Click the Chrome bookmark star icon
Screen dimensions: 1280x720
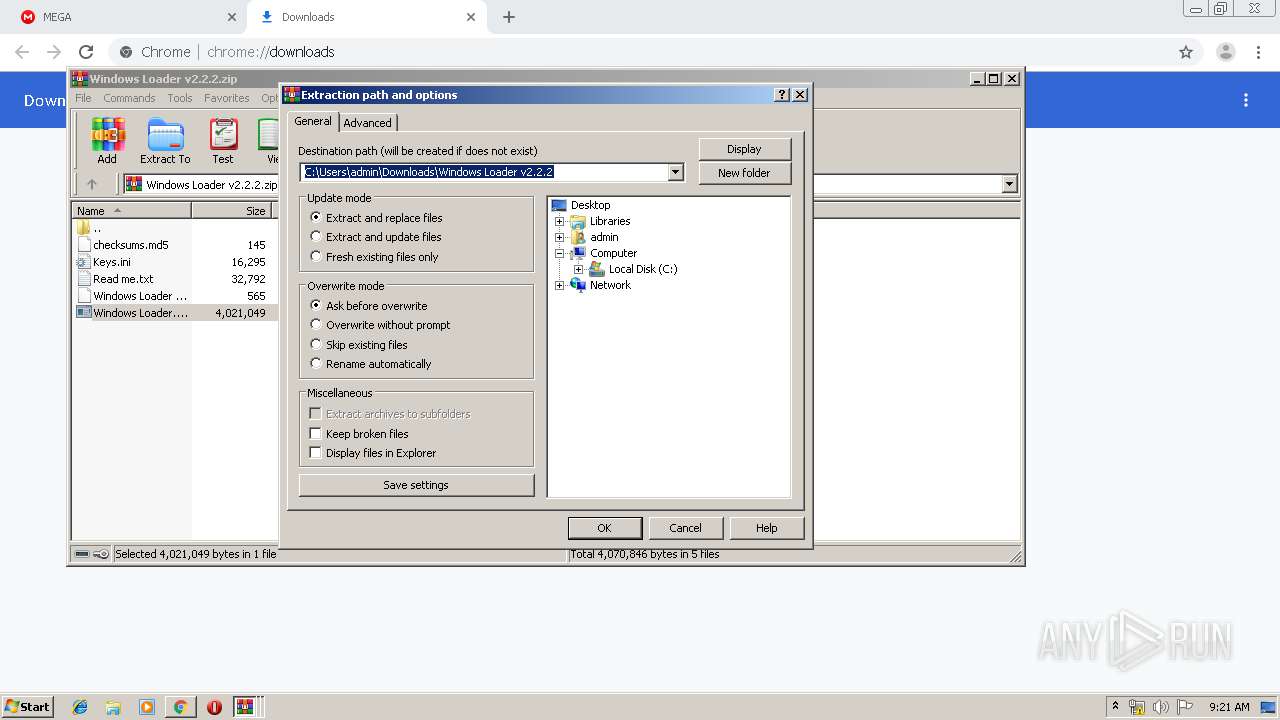(x=1186, y=52)
